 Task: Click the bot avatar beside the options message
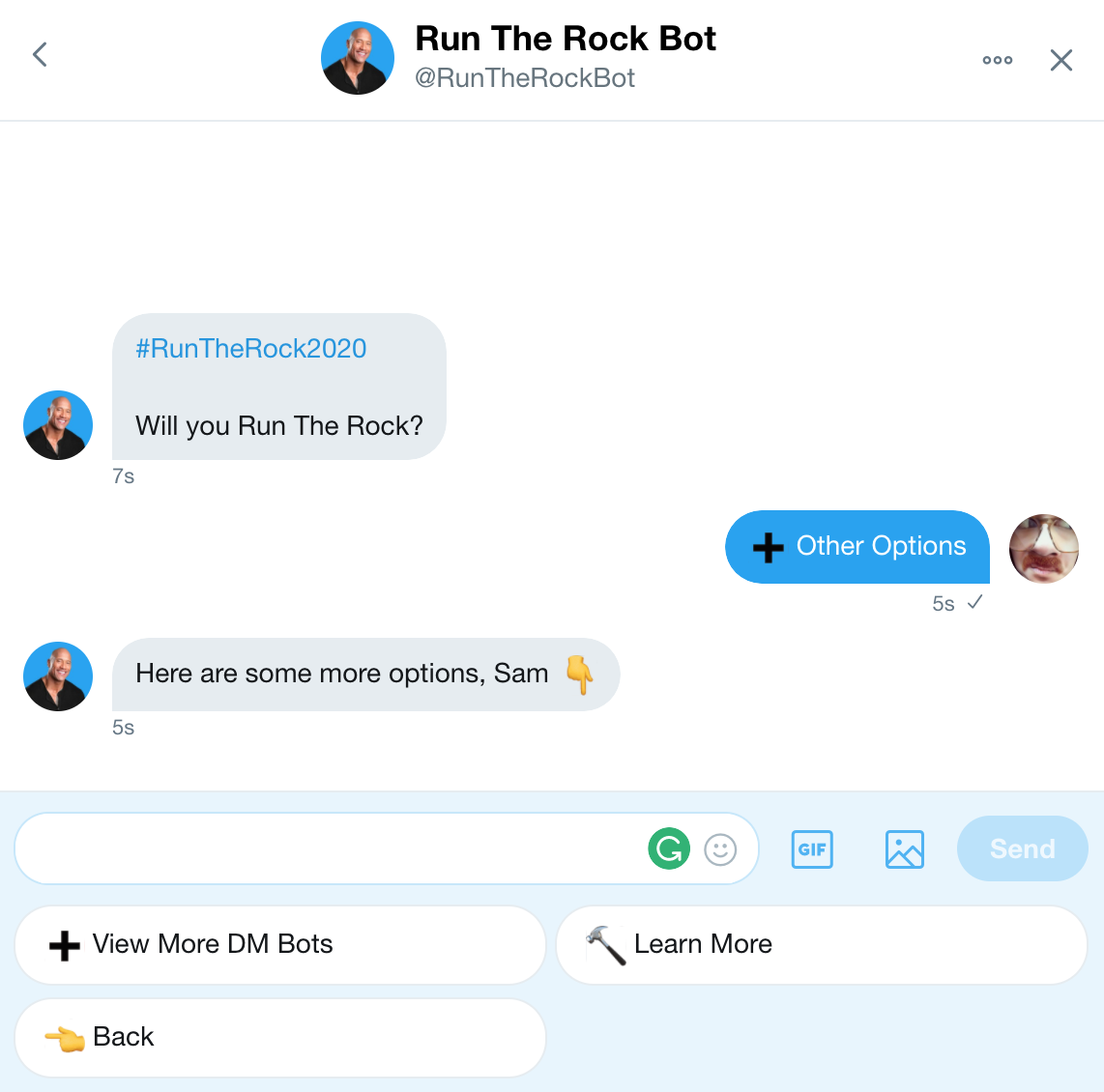point(57,675)
